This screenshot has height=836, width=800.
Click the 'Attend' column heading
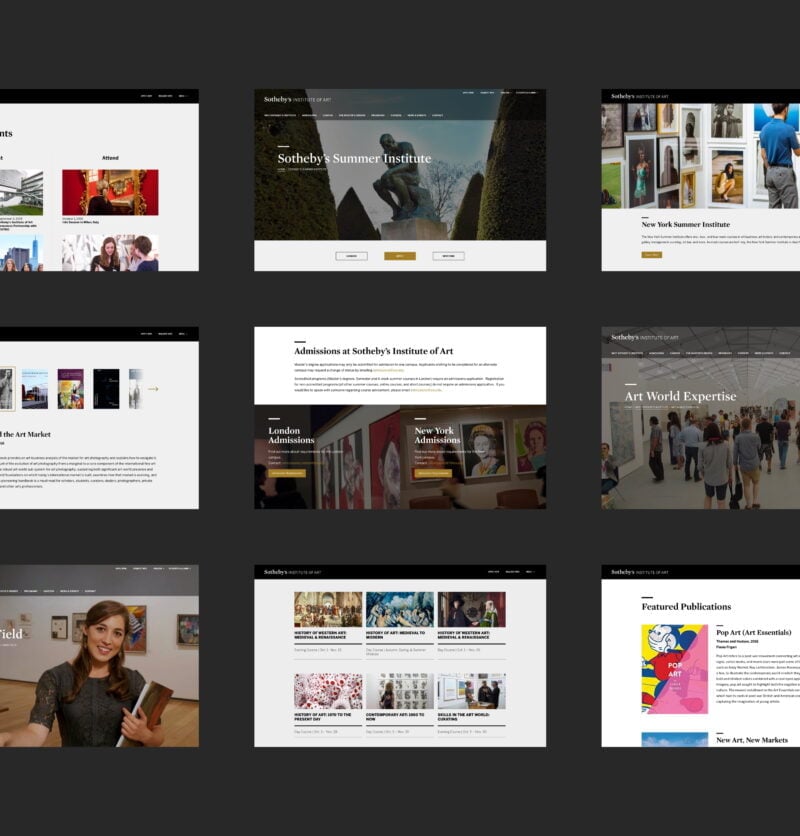click(x=110, y=158)
